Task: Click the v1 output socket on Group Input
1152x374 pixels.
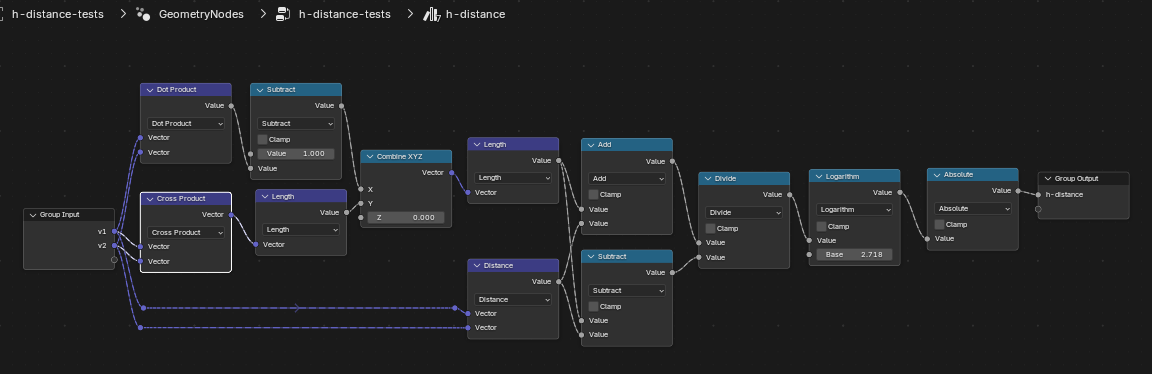Action: coord(115,231)
